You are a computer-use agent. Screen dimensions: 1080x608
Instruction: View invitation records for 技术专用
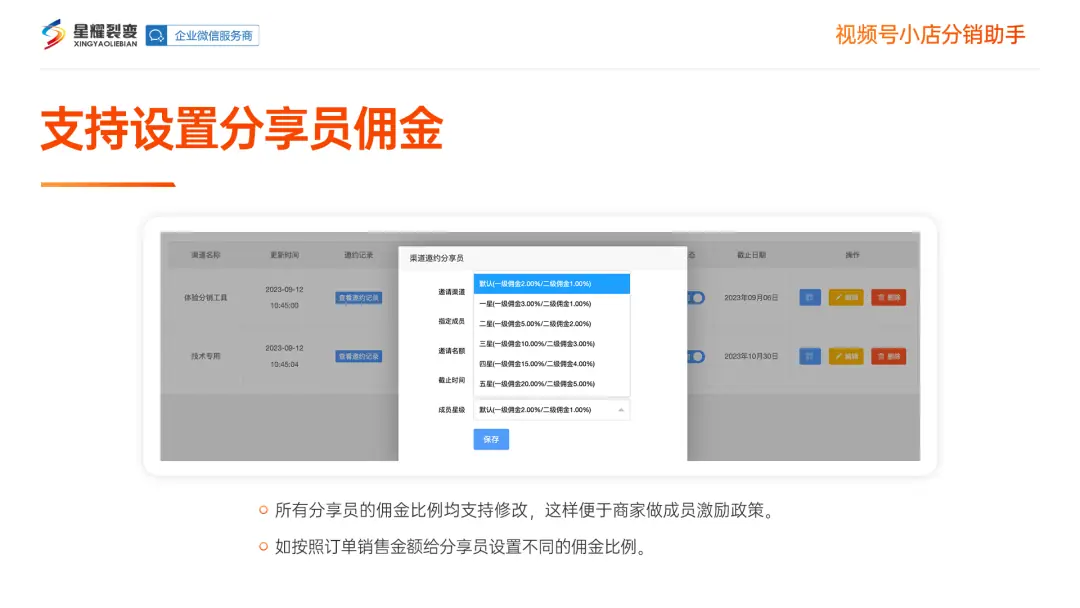(358, 356)
